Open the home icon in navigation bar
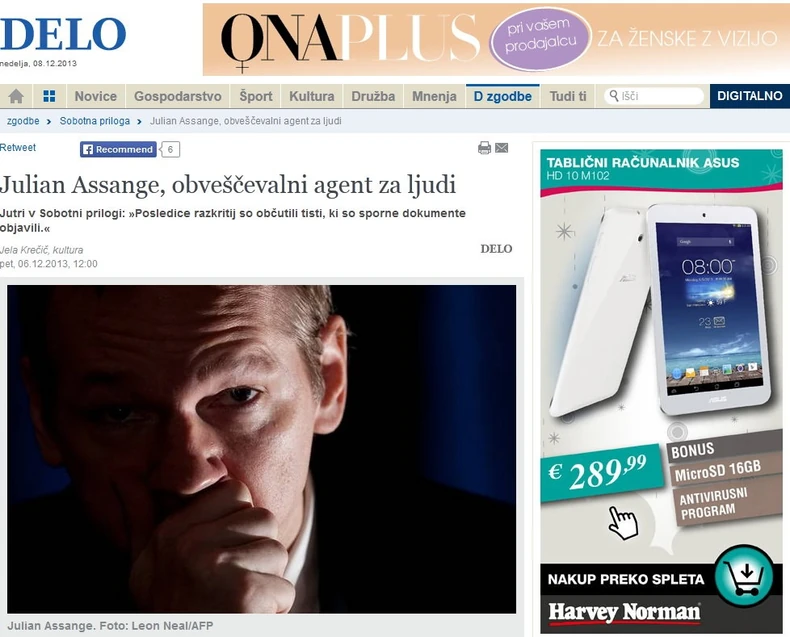The height and width of the screenshot is (637, 790). point(16,96)
